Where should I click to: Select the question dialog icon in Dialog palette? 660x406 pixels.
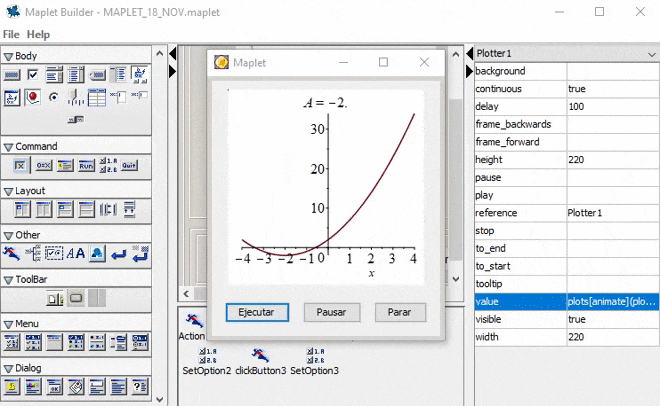[140, 386]
